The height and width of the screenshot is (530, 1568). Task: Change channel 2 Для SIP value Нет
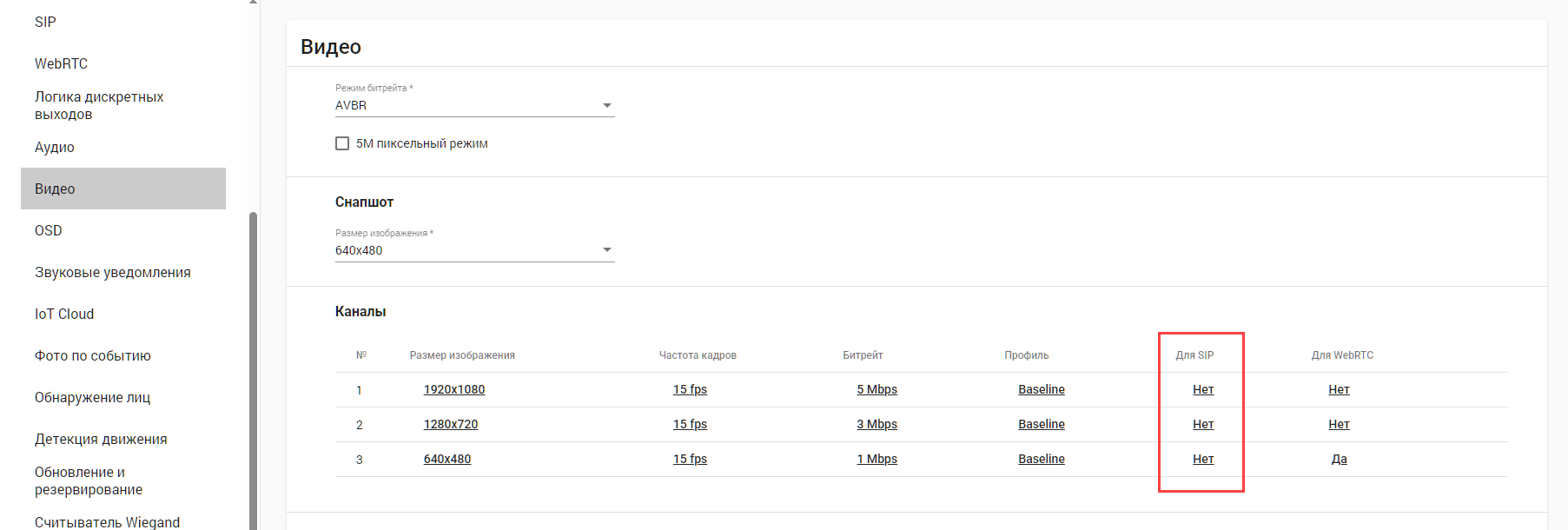1203,424
